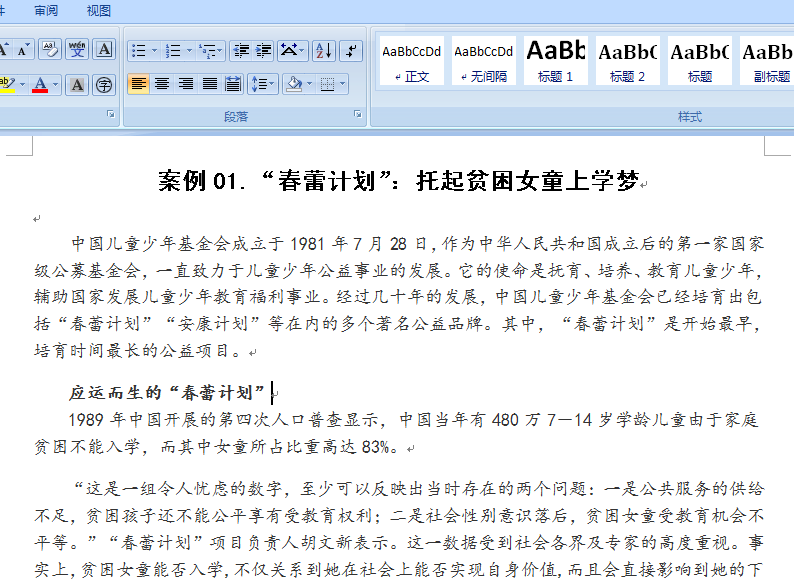Apply the 无间隔 style

point(483,60)
